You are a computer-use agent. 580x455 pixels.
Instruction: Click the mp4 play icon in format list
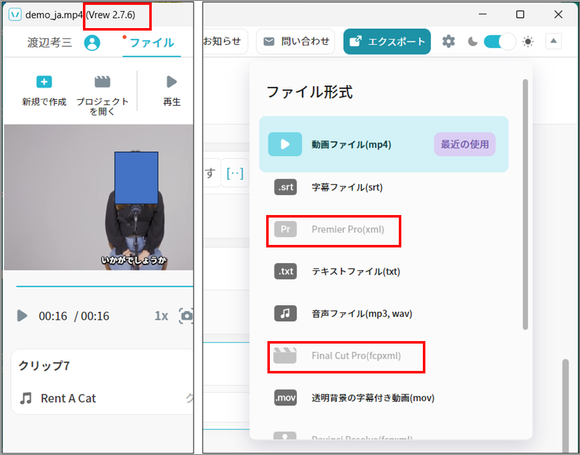pos(285,144)
